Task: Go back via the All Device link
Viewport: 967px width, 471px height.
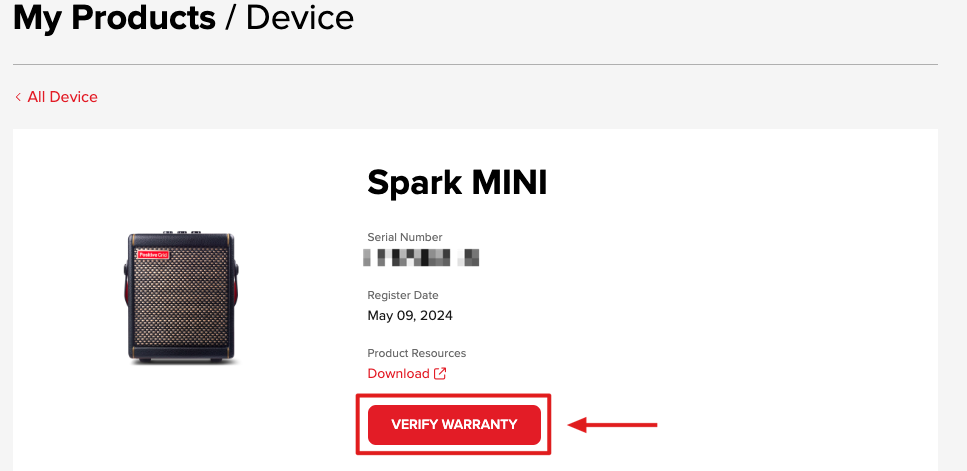Action: [62, 97]
